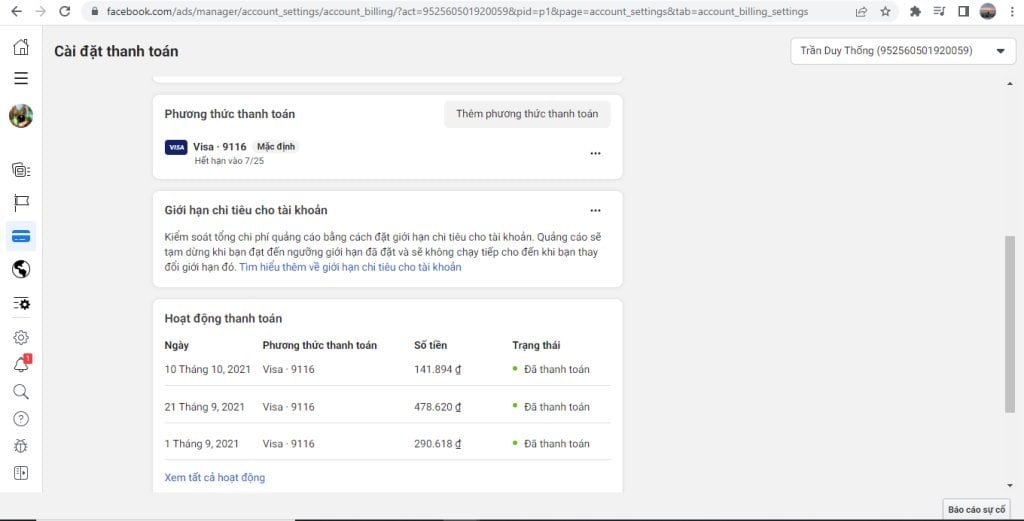
Task: Click Báo cáo sự cố button
Action: tap(976, 509)
